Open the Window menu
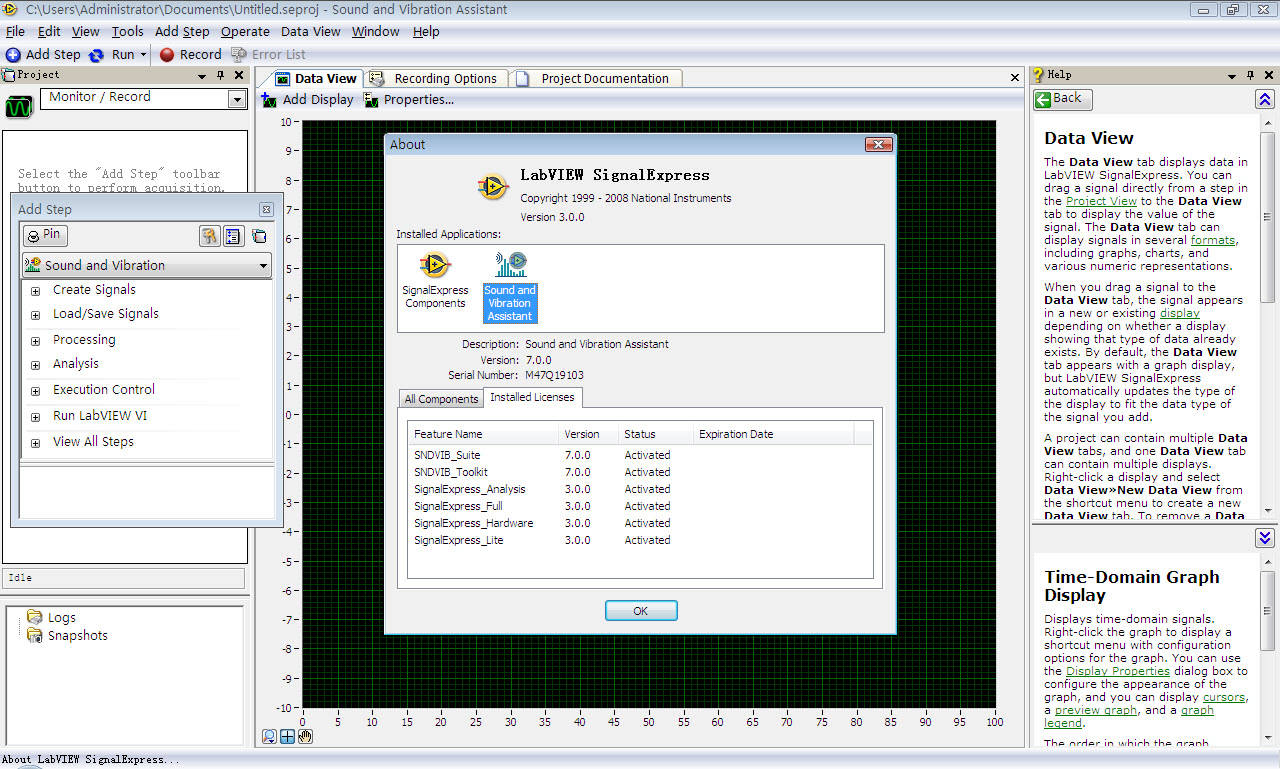Viewport: 1280px width, 769px height. (x=376, y=31)
